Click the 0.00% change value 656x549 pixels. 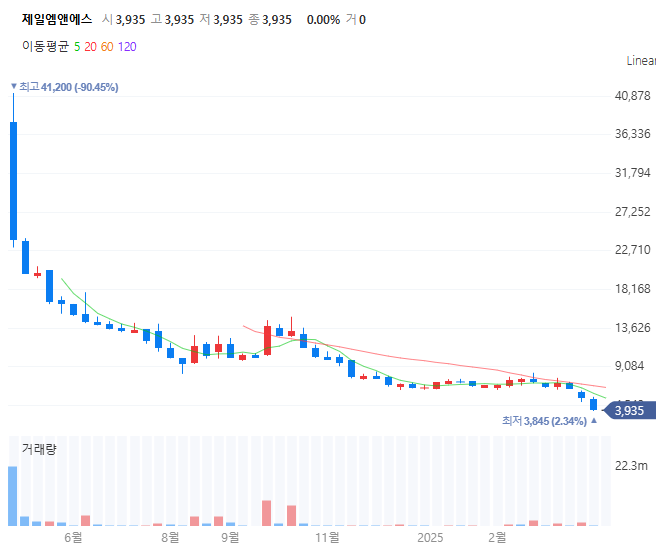click(323, 20)
